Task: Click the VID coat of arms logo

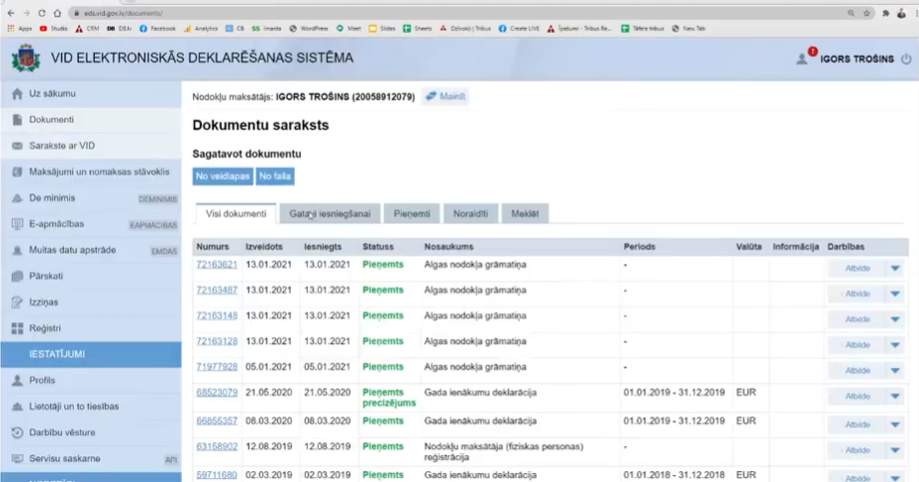Action: (x=25, y=58)
